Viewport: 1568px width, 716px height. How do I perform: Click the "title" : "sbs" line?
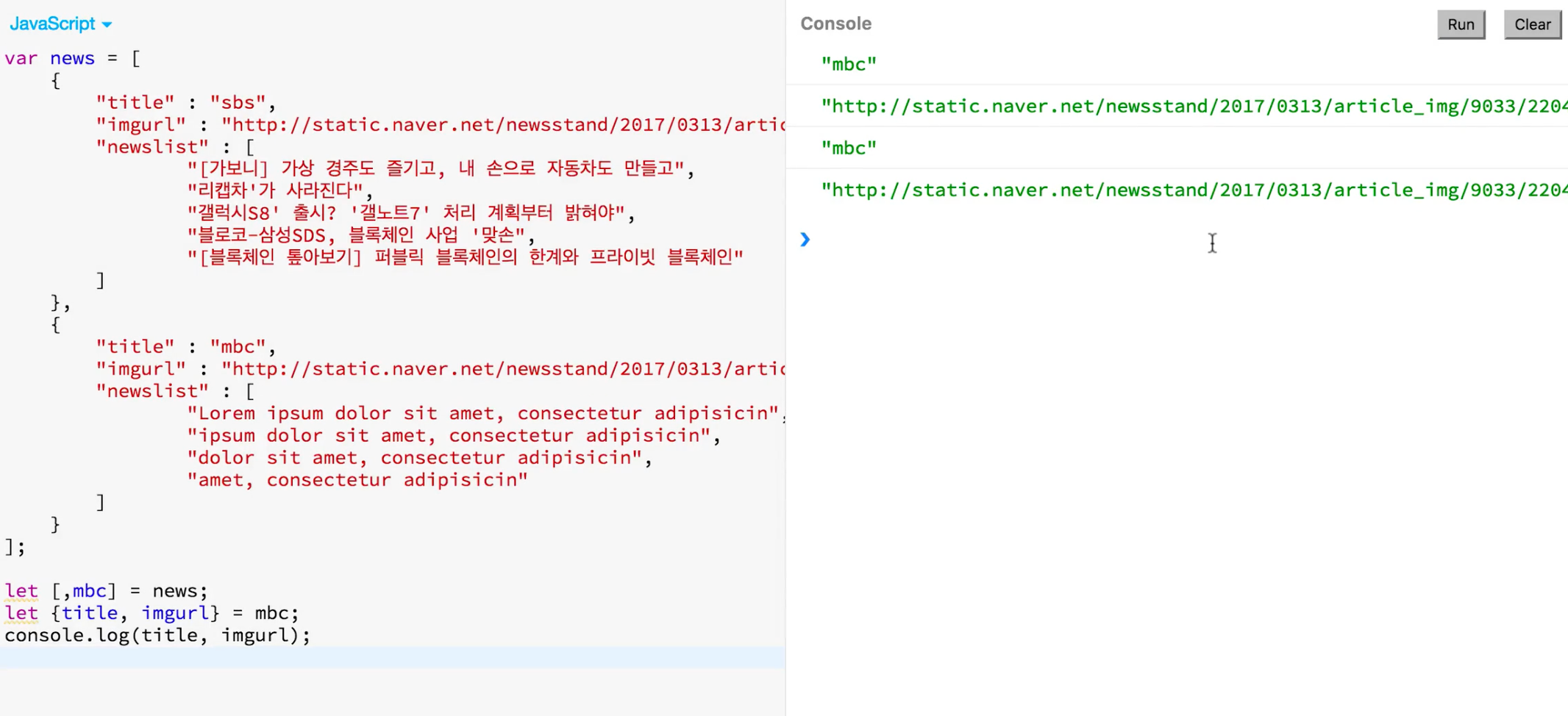pyautogui.click(x=186, y=102)
